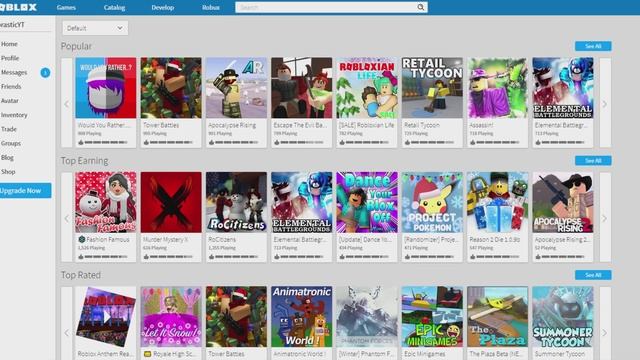Open Elemental Battlegrounds thumbnail in Top Earning
640x360 pixels.
click(x=302, y=202)
